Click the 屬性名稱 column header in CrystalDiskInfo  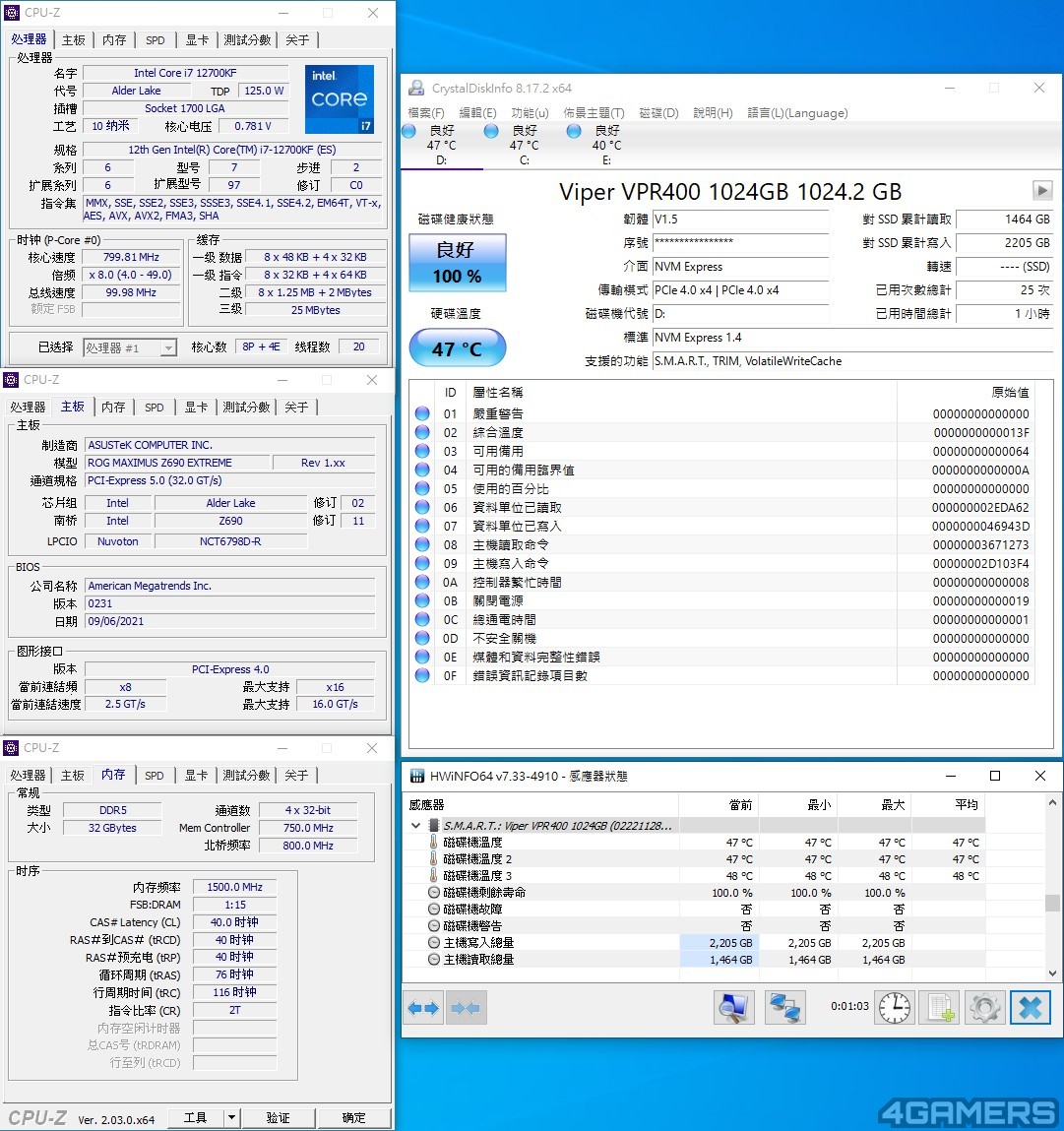tap(682, 393)
